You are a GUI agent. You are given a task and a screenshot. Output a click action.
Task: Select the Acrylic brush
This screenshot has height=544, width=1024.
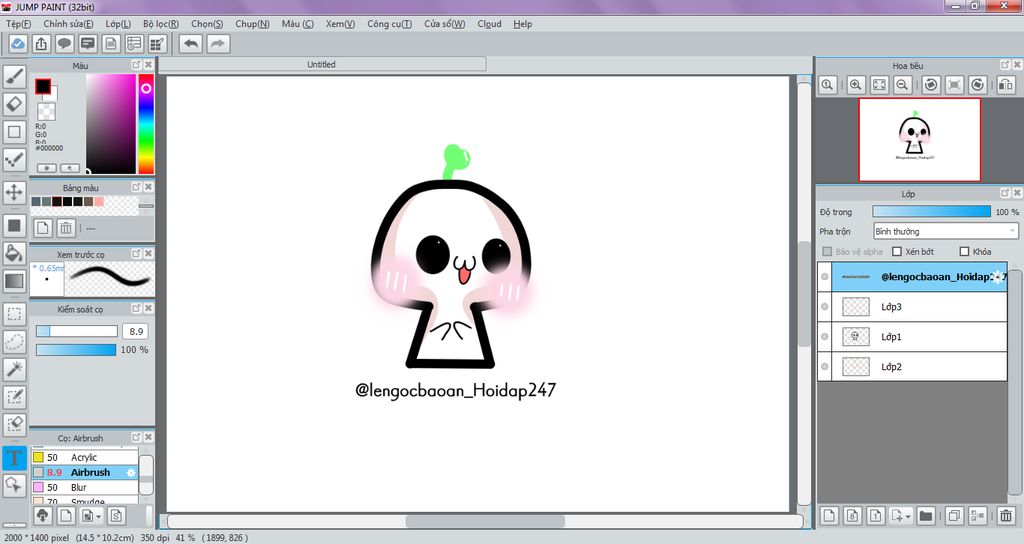85,457
